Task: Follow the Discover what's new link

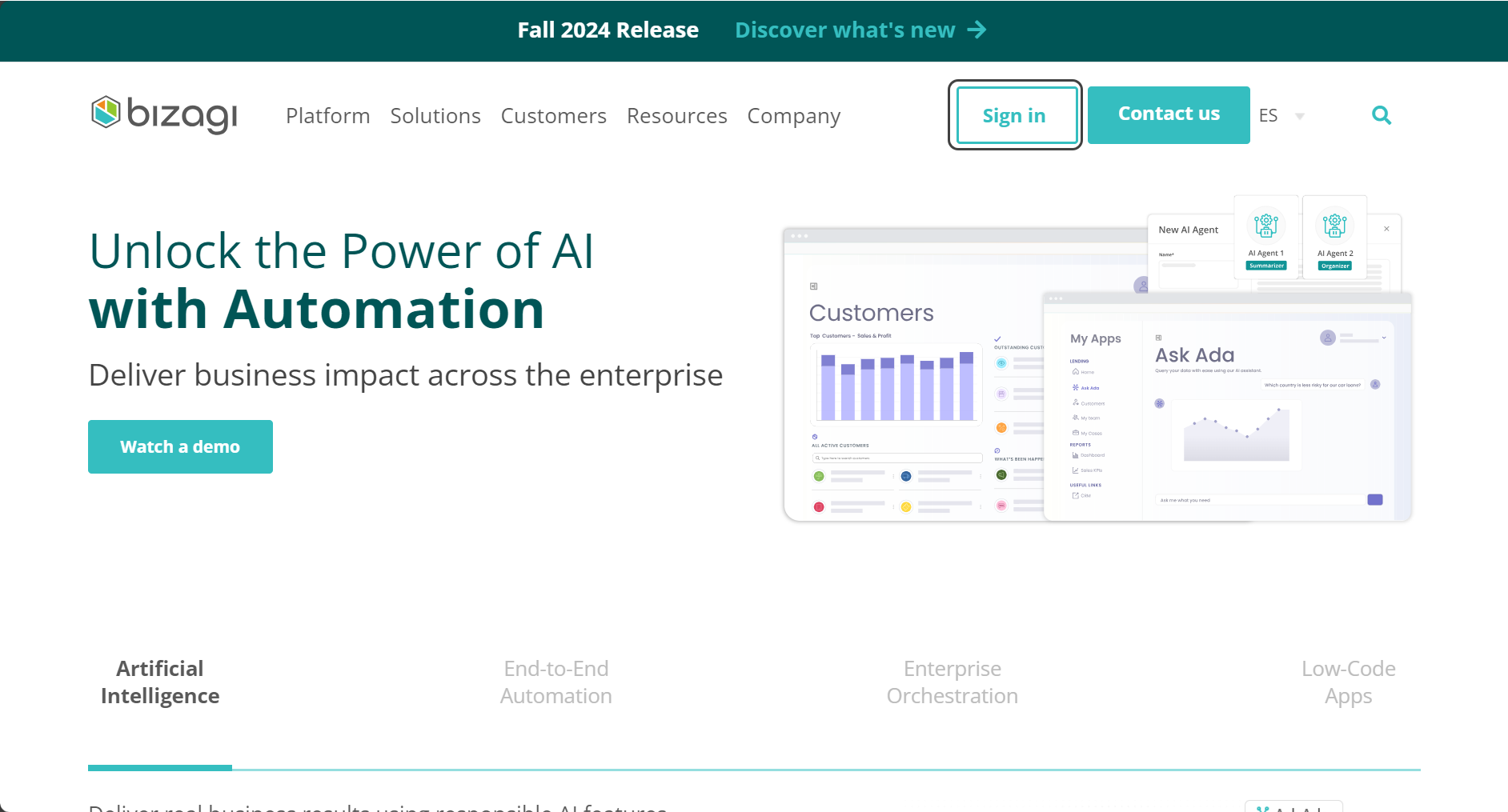Action: pyautogui.click(x=844, y=30)
